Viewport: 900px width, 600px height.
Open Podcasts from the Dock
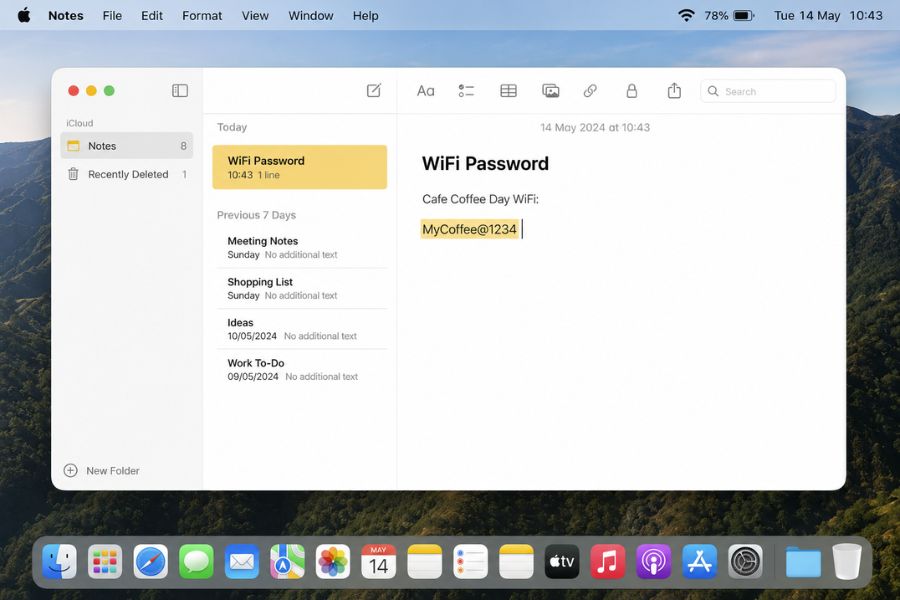click(x=653, y=562)
